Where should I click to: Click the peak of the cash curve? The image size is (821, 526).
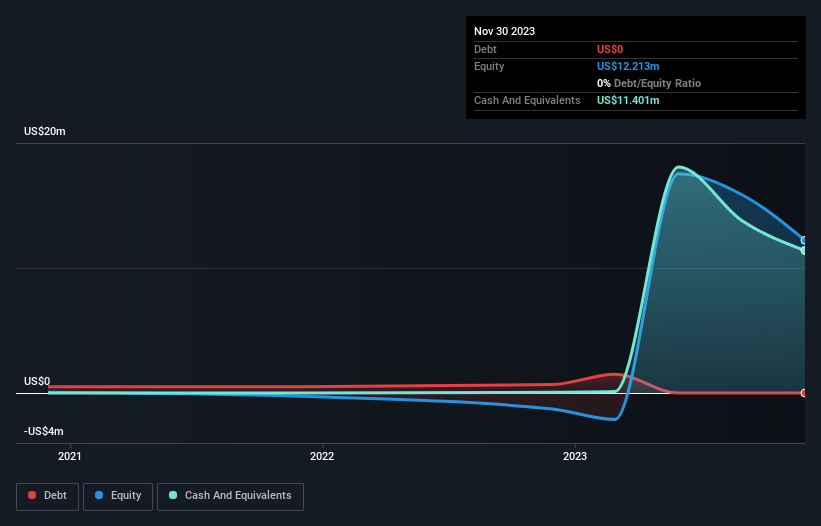[x=679, y=167]
